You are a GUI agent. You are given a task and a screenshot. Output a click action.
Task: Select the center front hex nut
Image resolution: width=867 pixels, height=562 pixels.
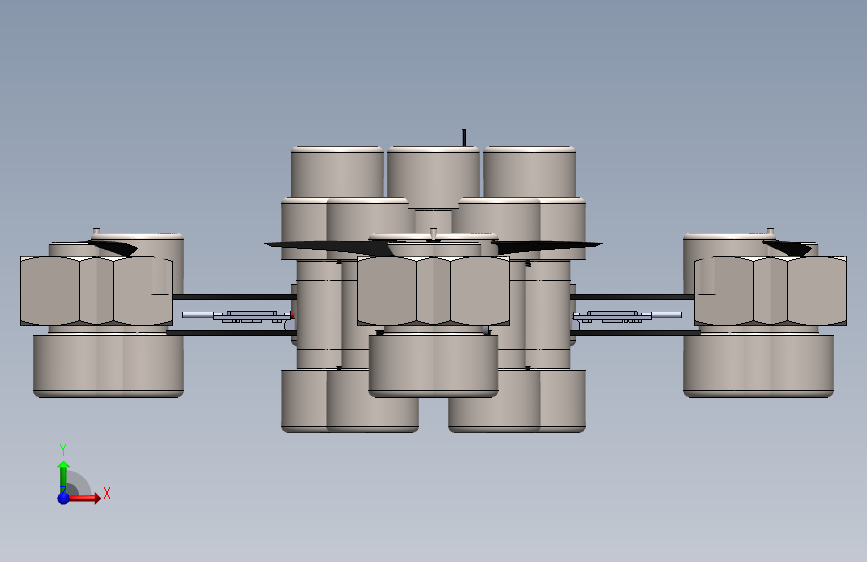pos(433,290)
